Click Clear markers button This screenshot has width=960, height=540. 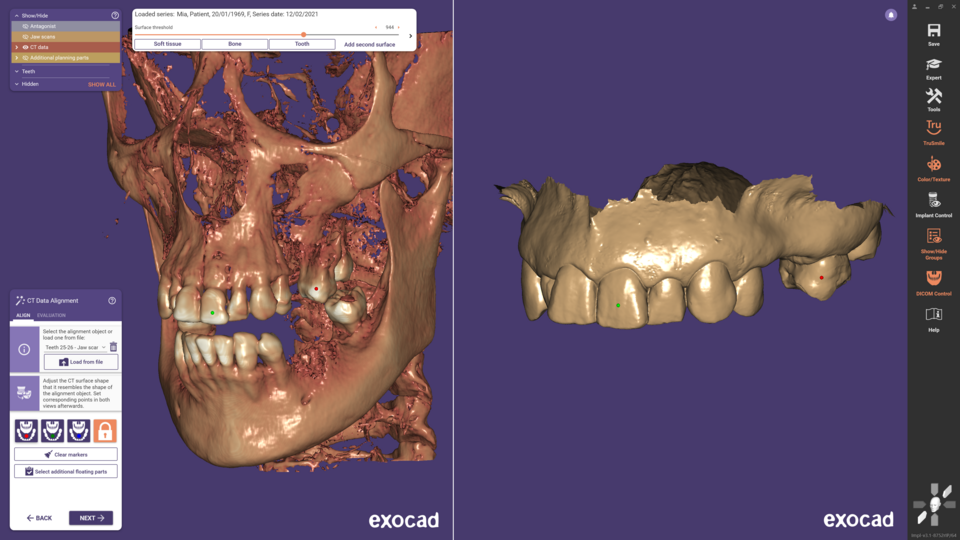tap(66, 454)
